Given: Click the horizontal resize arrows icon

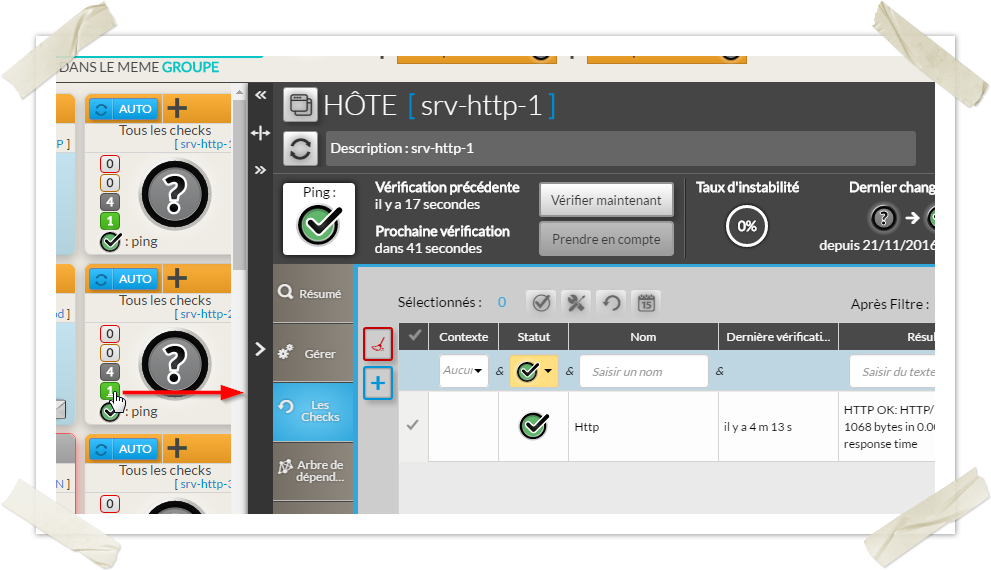Looking at the screenshot, I should pyautogui.click(x=260, y=133).
